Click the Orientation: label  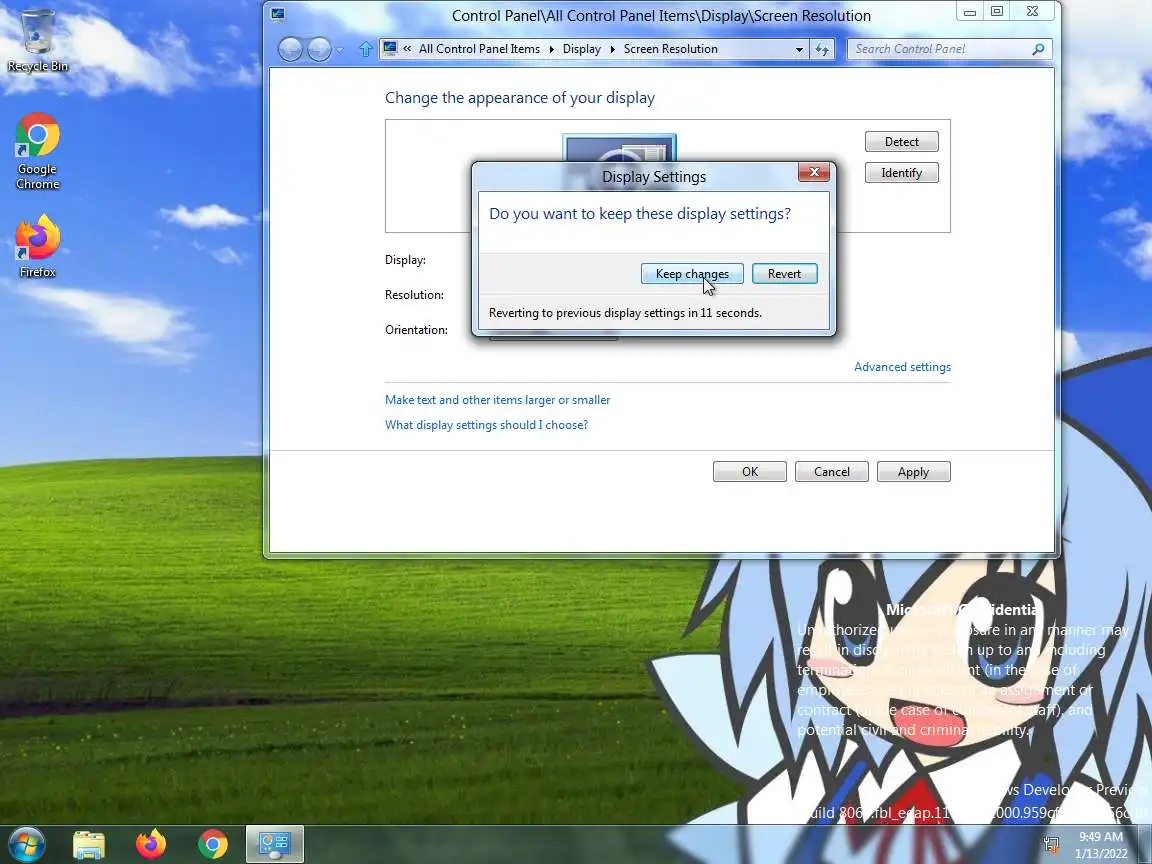click(417, 330)
